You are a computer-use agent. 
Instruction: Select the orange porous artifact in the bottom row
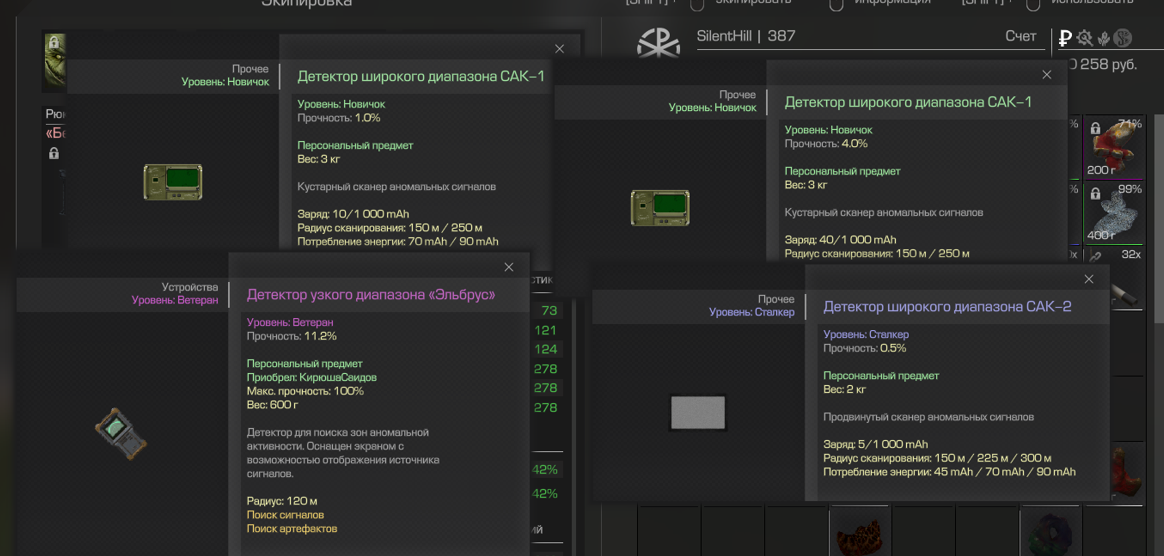coord(860,536)
